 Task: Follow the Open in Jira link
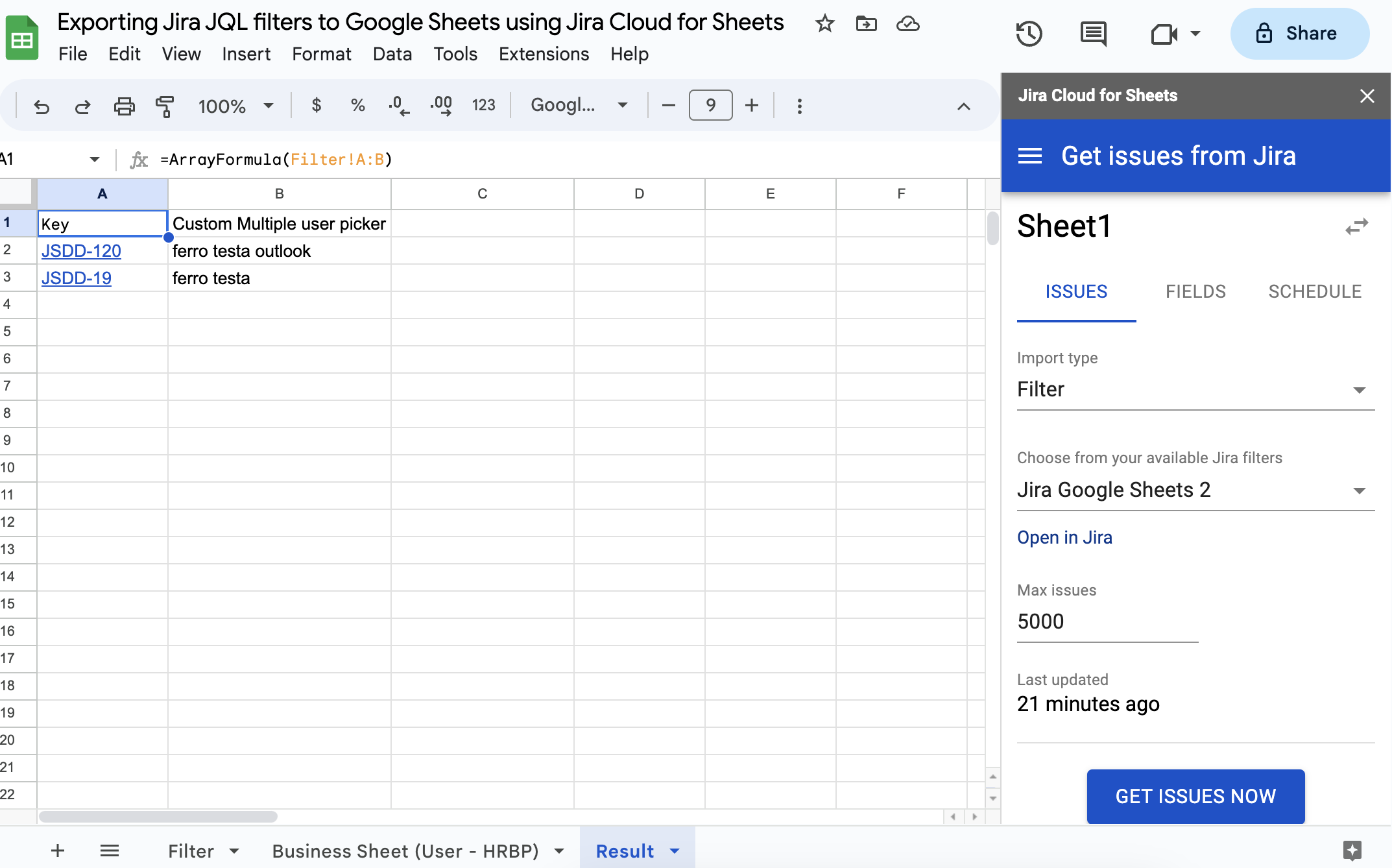pos(1064,538)
